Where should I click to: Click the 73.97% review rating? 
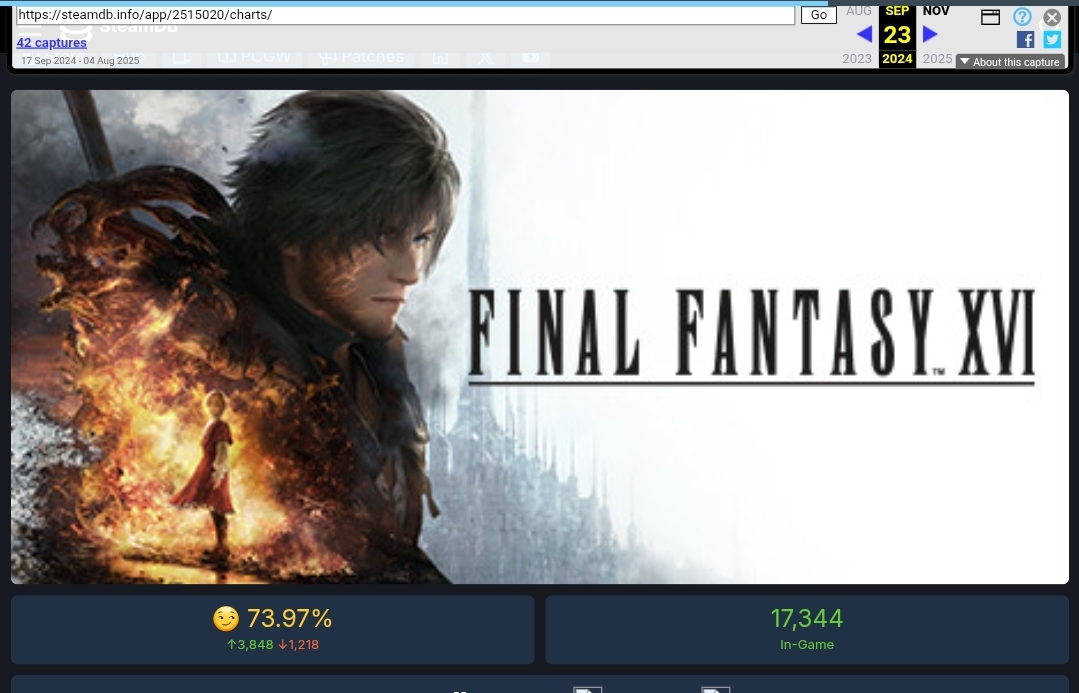tap(289, 619)
